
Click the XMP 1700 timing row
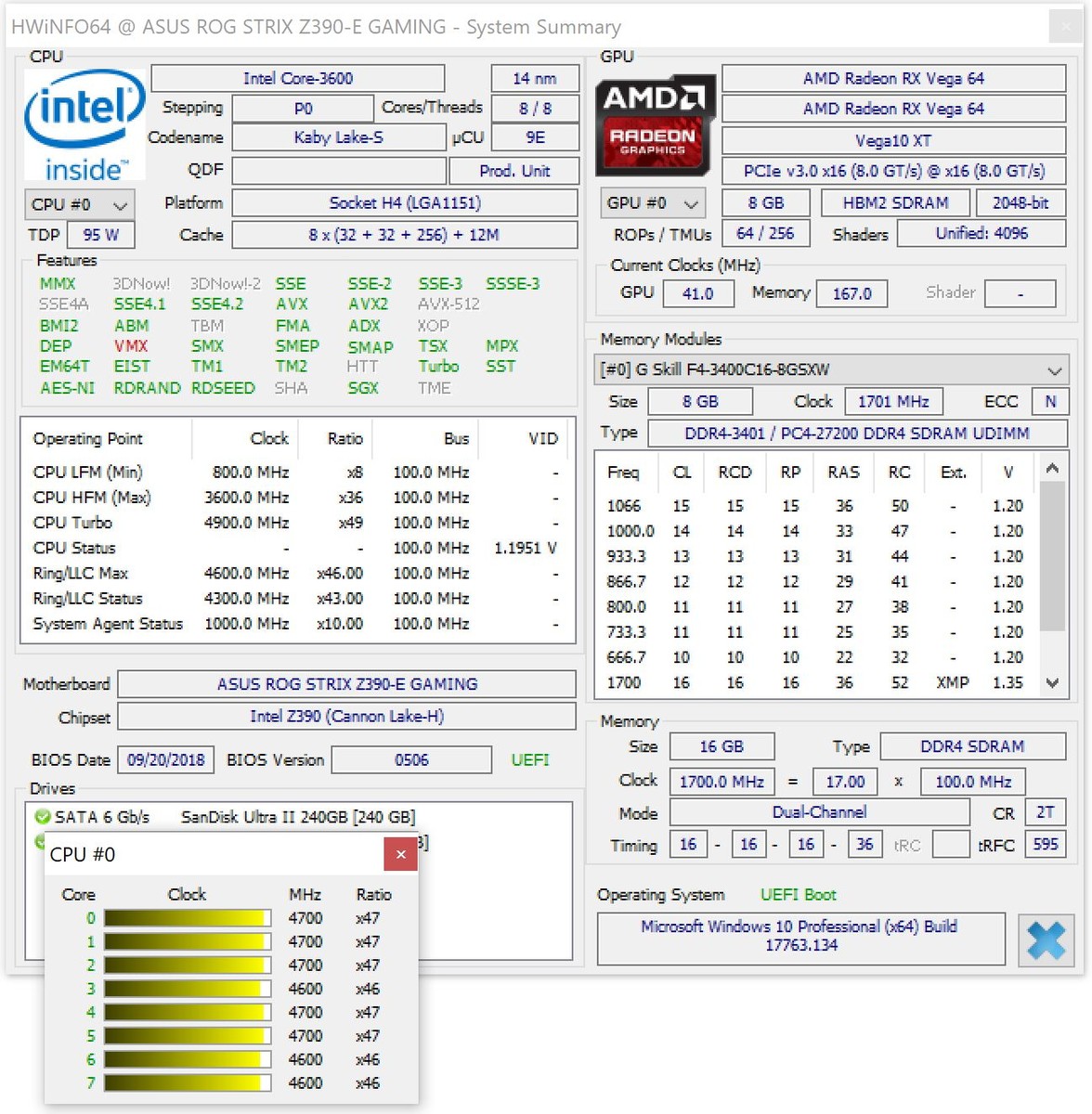(x=815, y=682)
